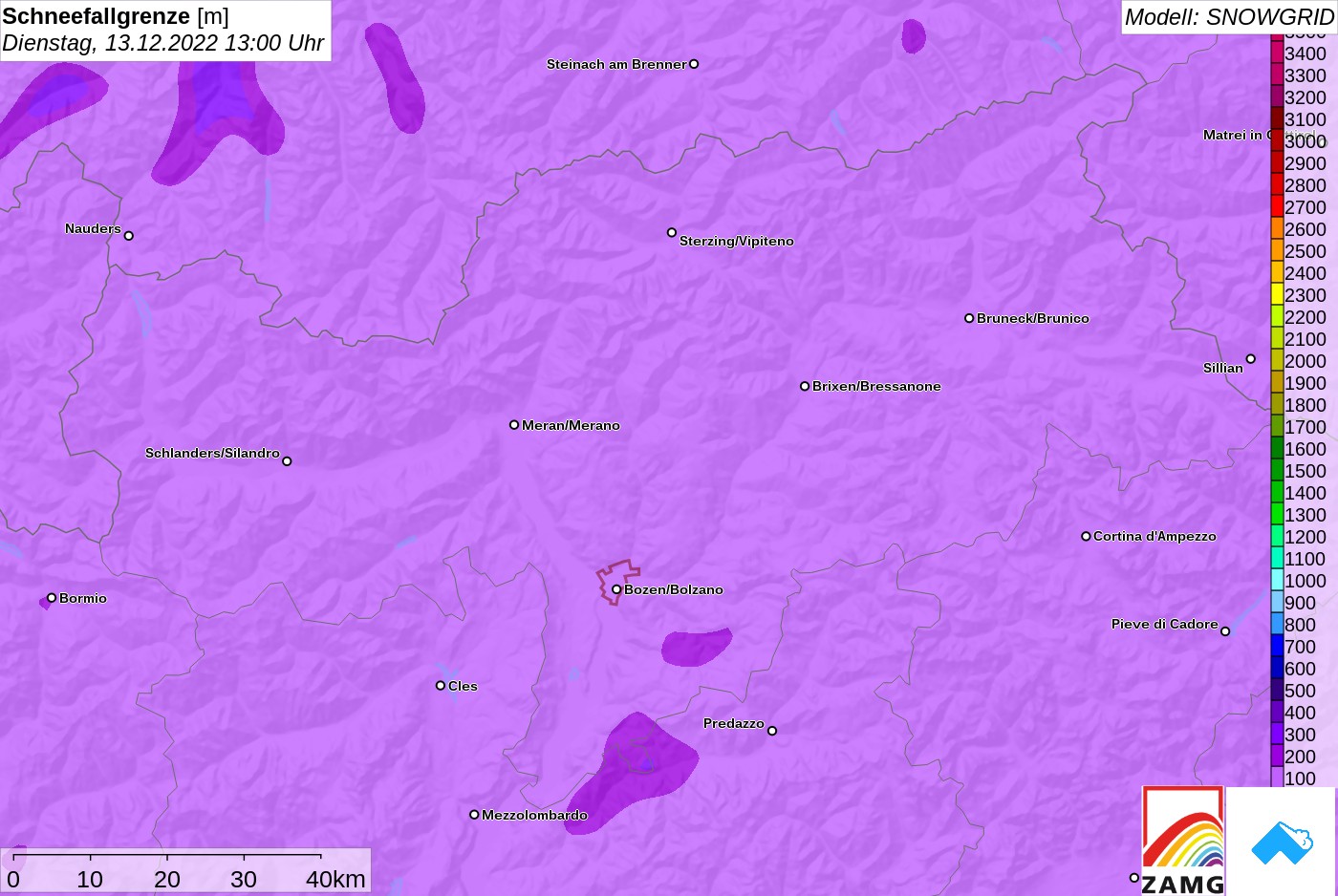Click the dark red Bolzano municipality outline

pos(617,581)
